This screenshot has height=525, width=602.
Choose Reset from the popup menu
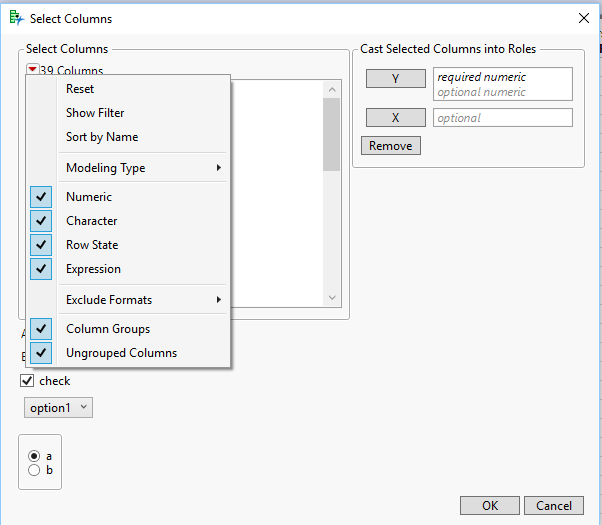click(x=80, y=89)
